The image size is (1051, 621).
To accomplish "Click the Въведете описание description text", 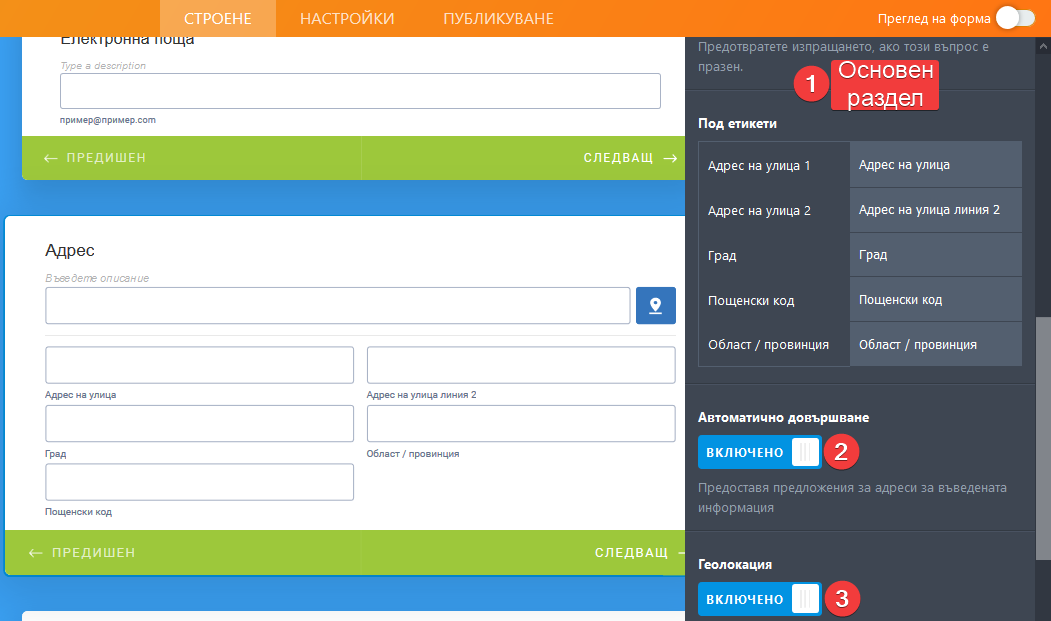I will [97, 278].
